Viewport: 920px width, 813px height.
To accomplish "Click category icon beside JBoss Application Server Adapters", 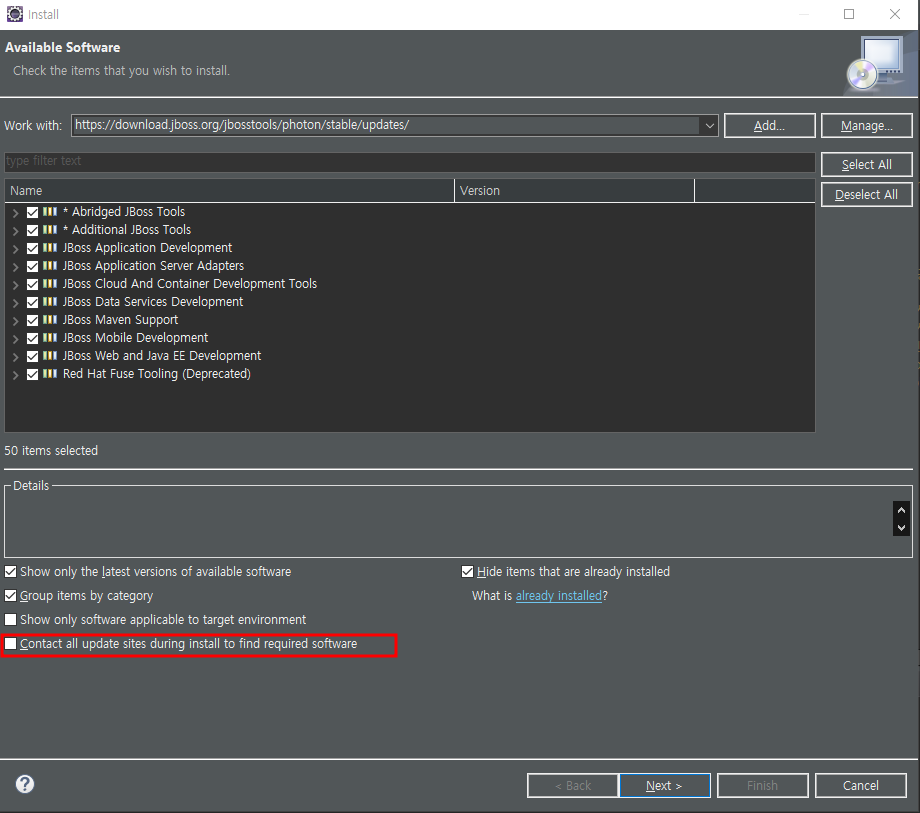I will tap(50, 266).
